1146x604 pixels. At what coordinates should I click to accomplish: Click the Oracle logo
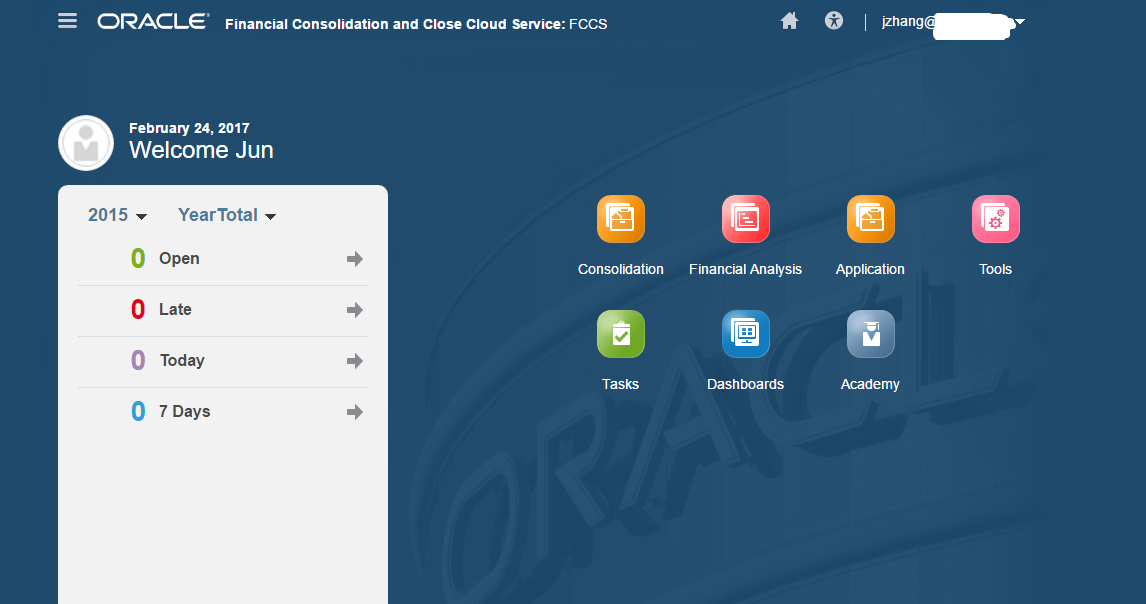(x=153, y=22)
